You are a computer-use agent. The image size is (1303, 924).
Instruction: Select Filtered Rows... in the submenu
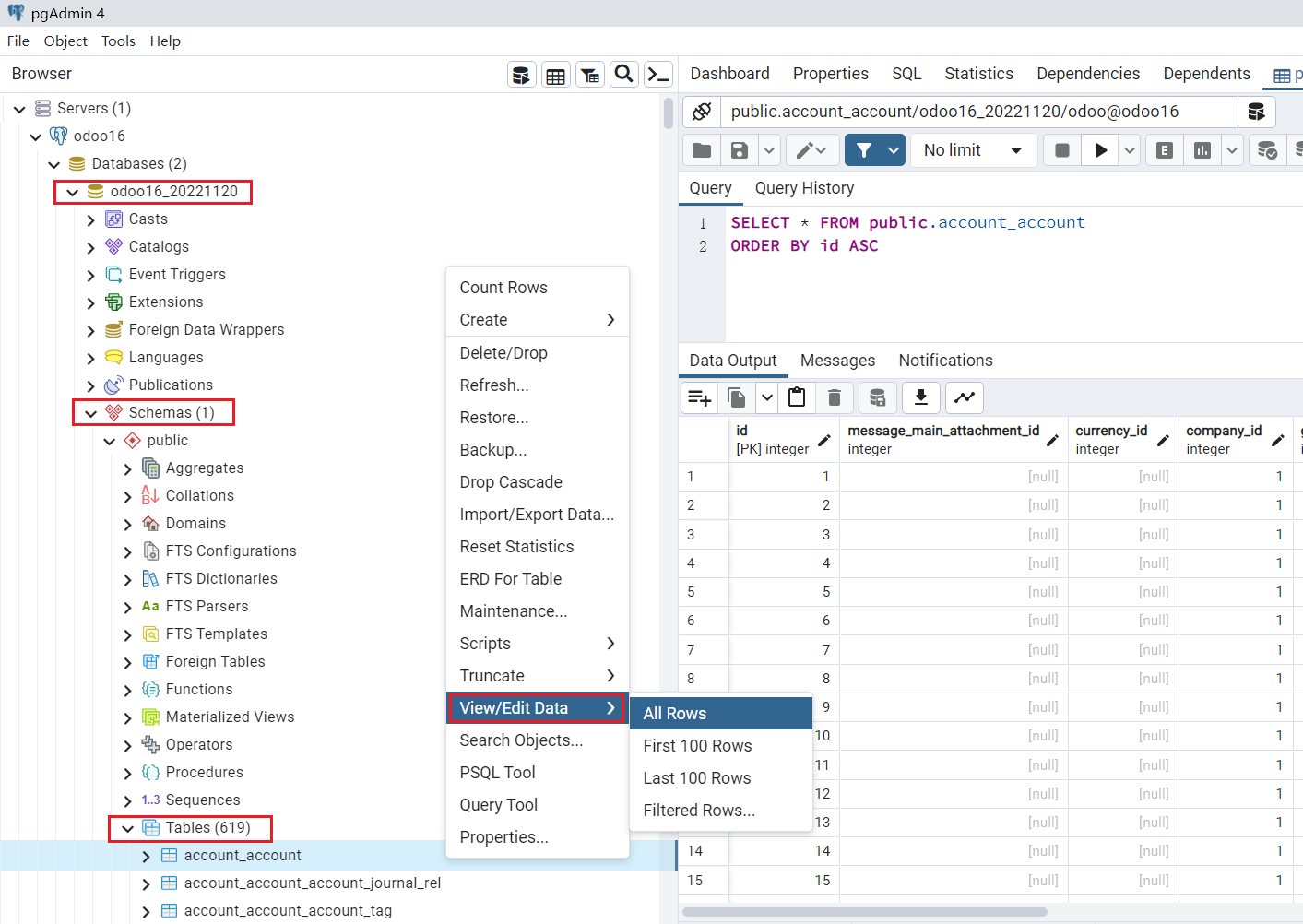coord(721,811)
